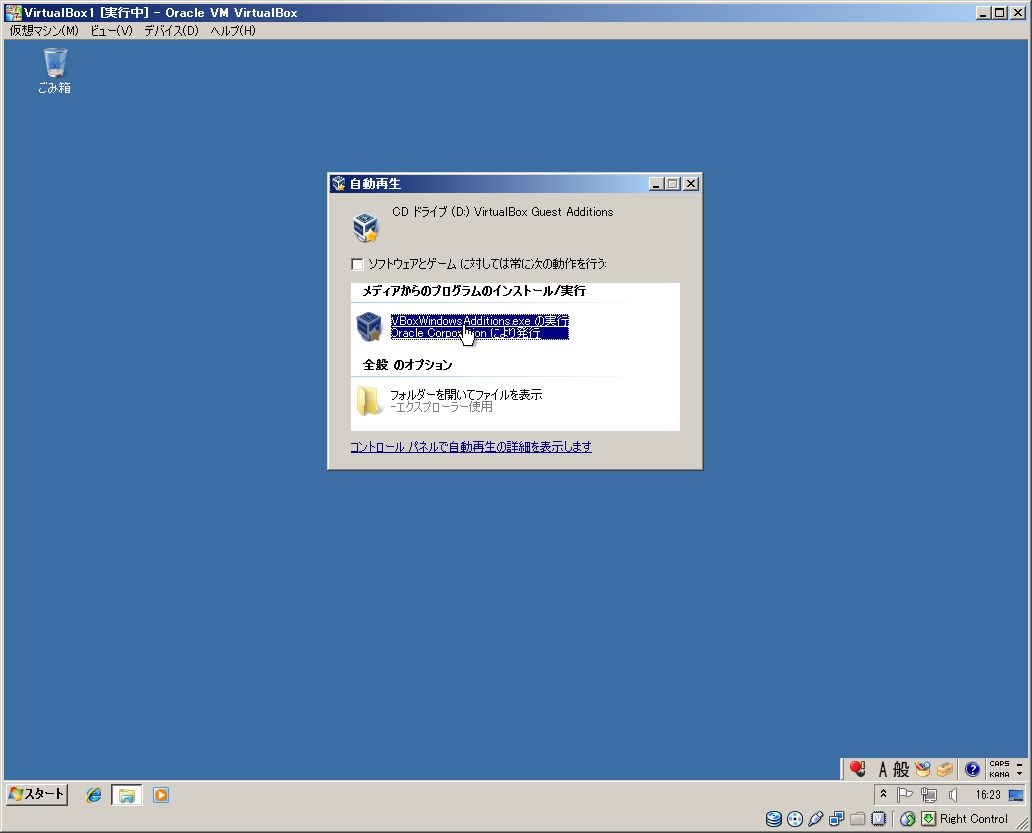The height and width of the screenshot is (833, 1032).
Task: Click the VirtualBox Guest Additions CD drive icon
Action: pos(366,227)
